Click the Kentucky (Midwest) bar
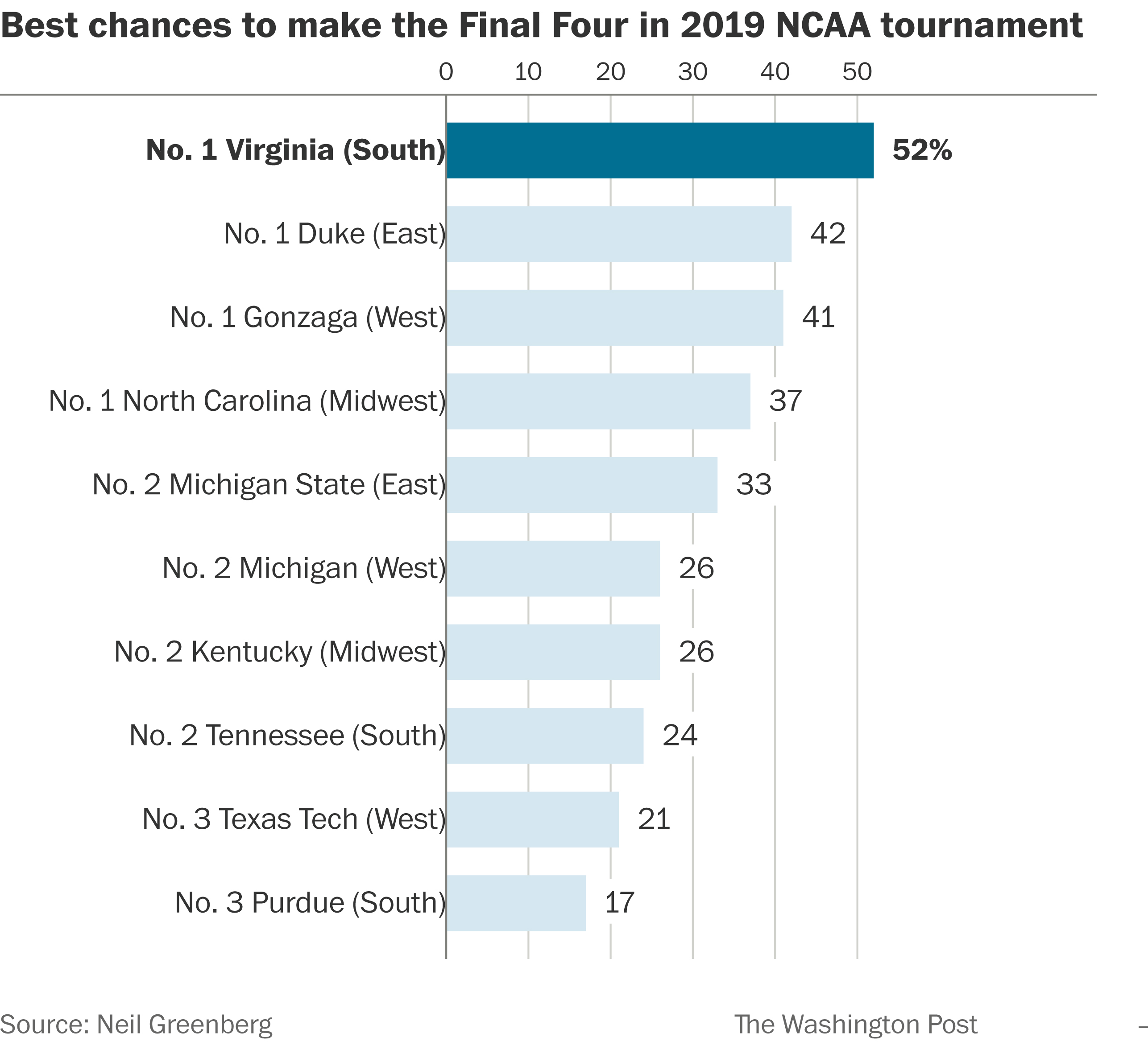1148x1050 pixels. click(x=553, y=652)
